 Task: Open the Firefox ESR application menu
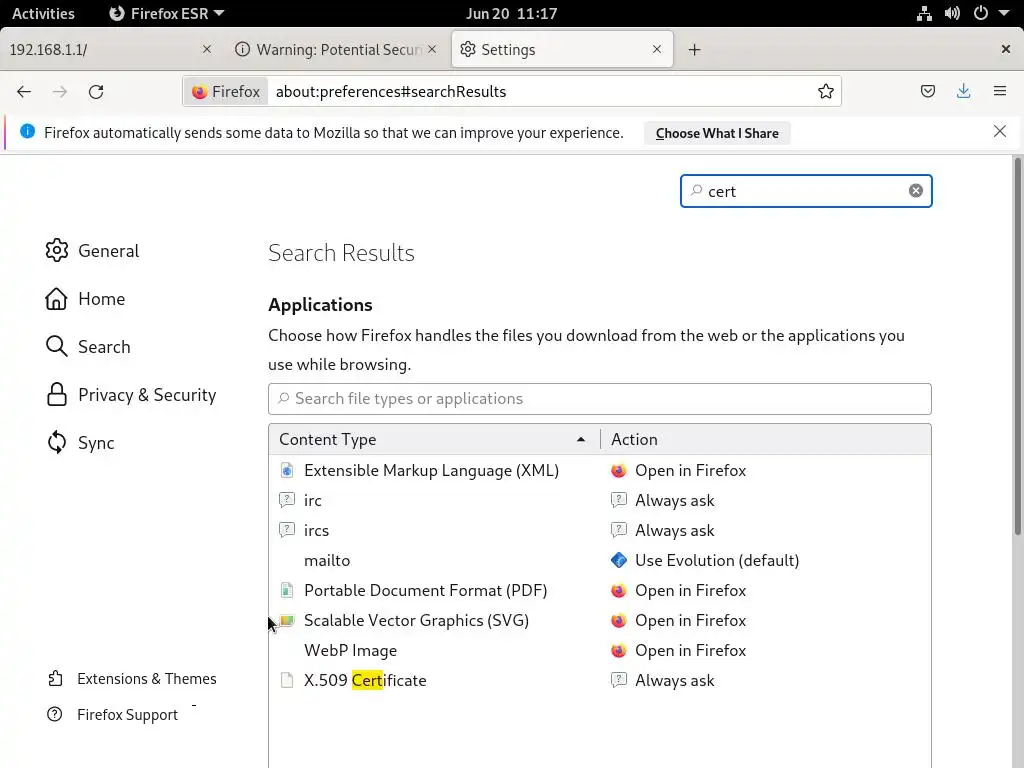tap(166, 14)
